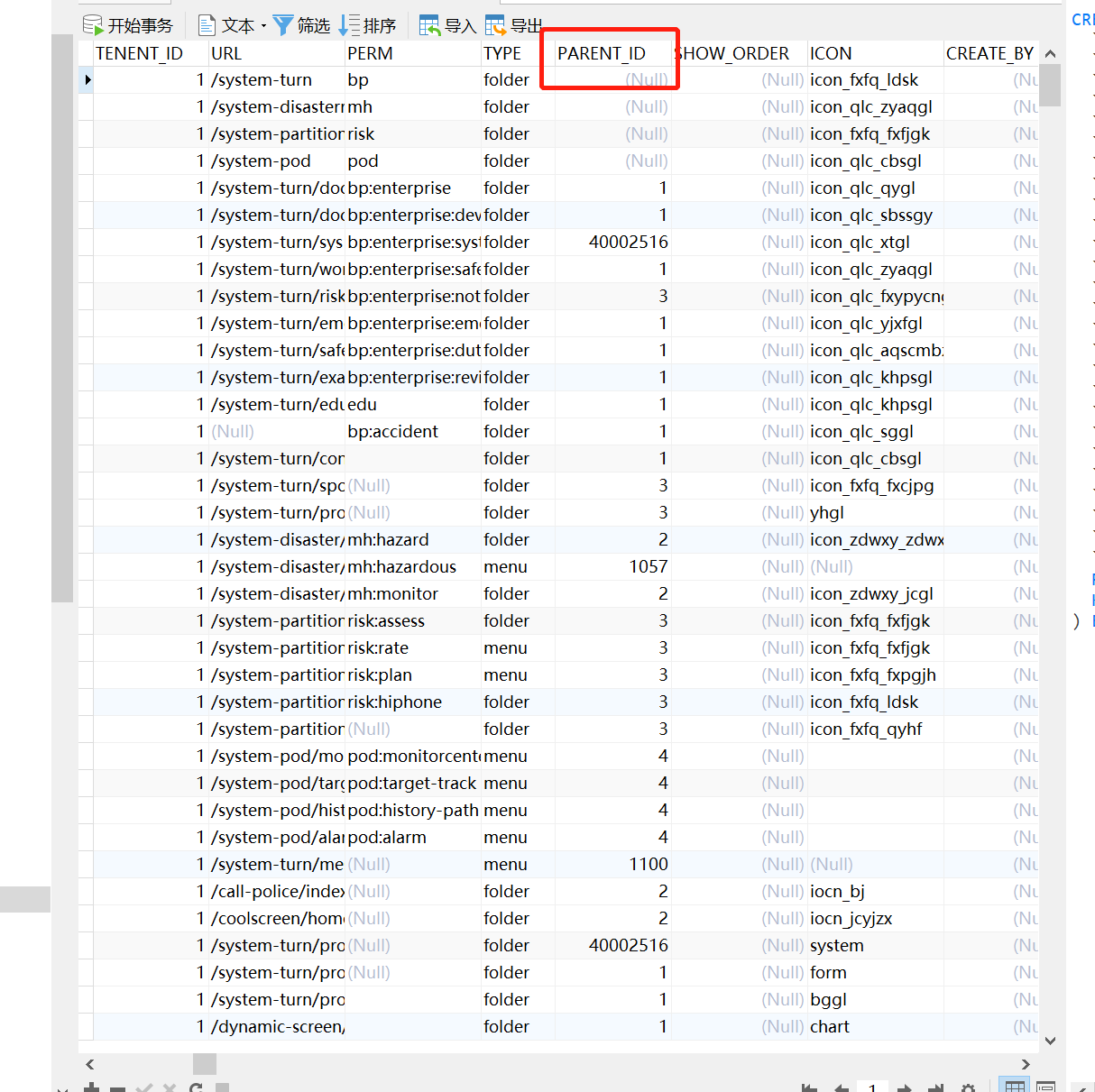
Task: Select the '1057' PARENT_ID cell
Action: pos(612,566)
